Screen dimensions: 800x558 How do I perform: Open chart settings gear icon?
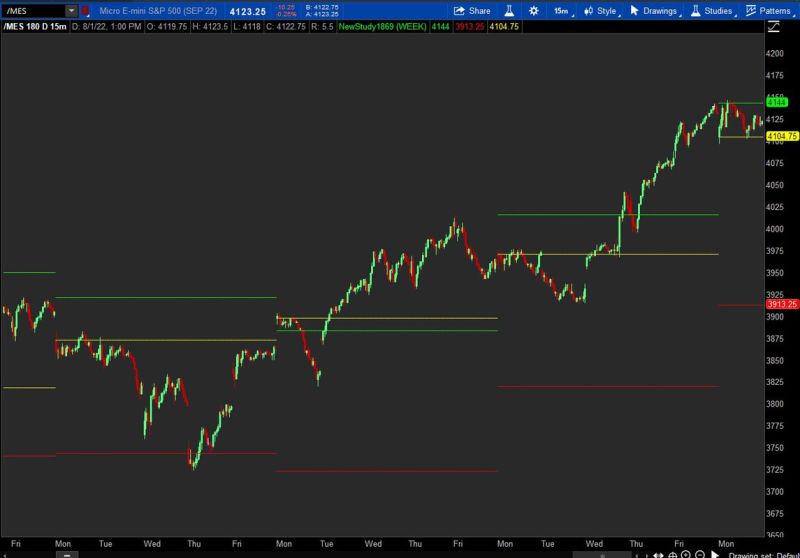pos(534,11)
